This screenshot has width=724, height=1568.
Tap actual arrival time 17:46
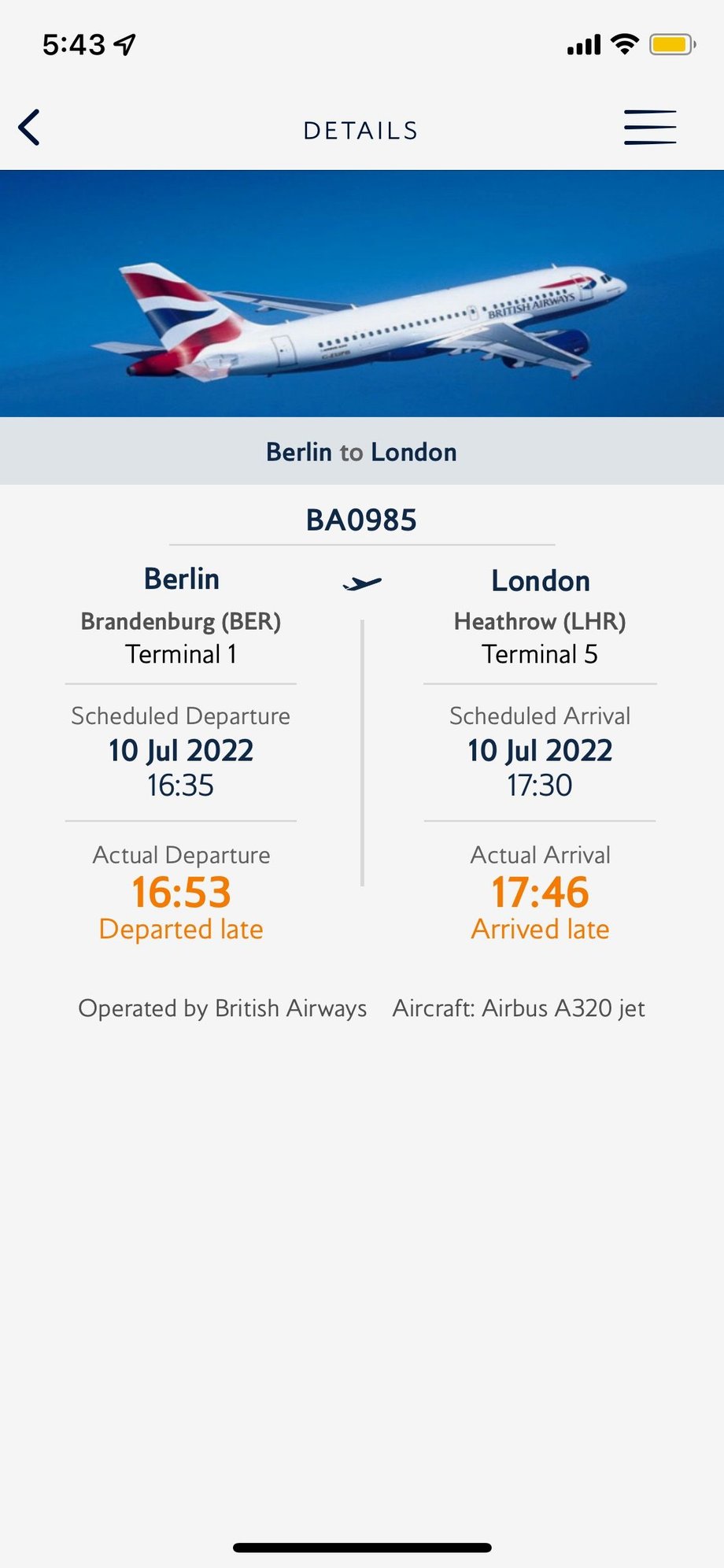click(540, 892)
